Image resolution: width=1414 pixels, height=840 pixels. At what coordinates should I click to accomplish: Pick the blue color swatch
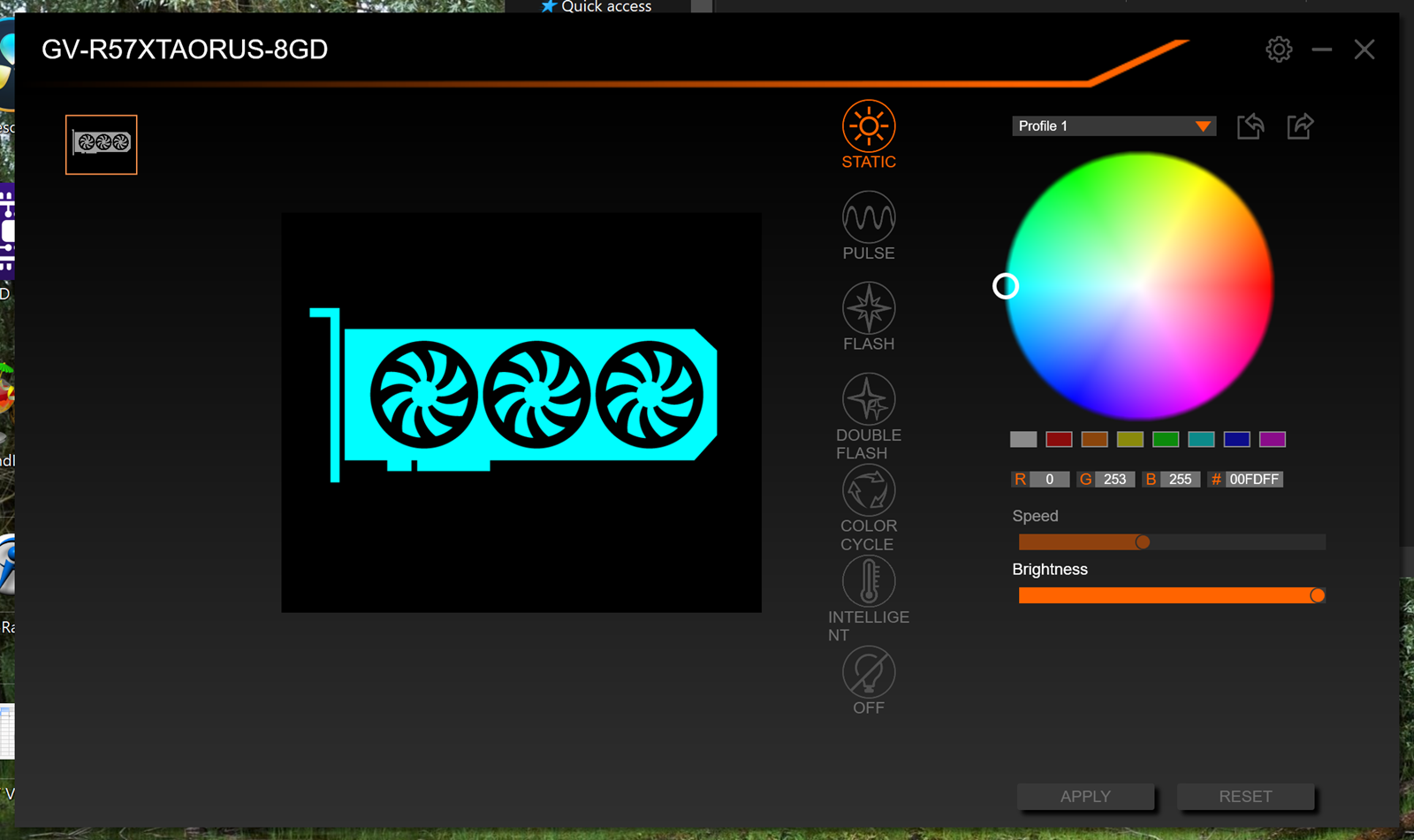(x=1236, y=439)
